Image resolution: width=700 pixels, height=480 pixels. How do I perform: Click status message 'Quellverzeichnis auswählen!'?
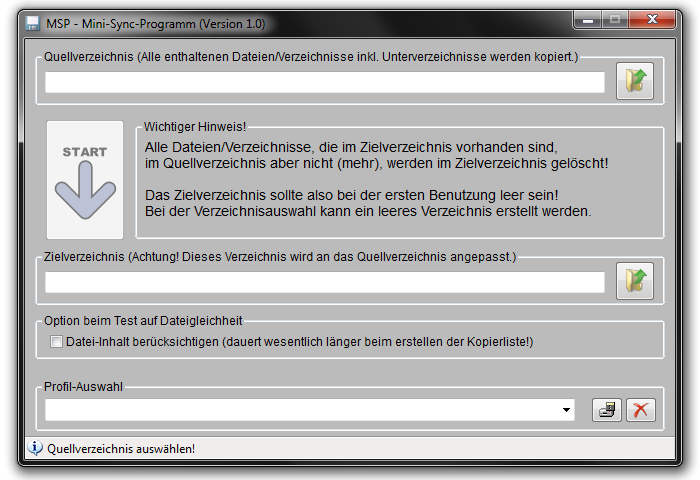(121, 449)
